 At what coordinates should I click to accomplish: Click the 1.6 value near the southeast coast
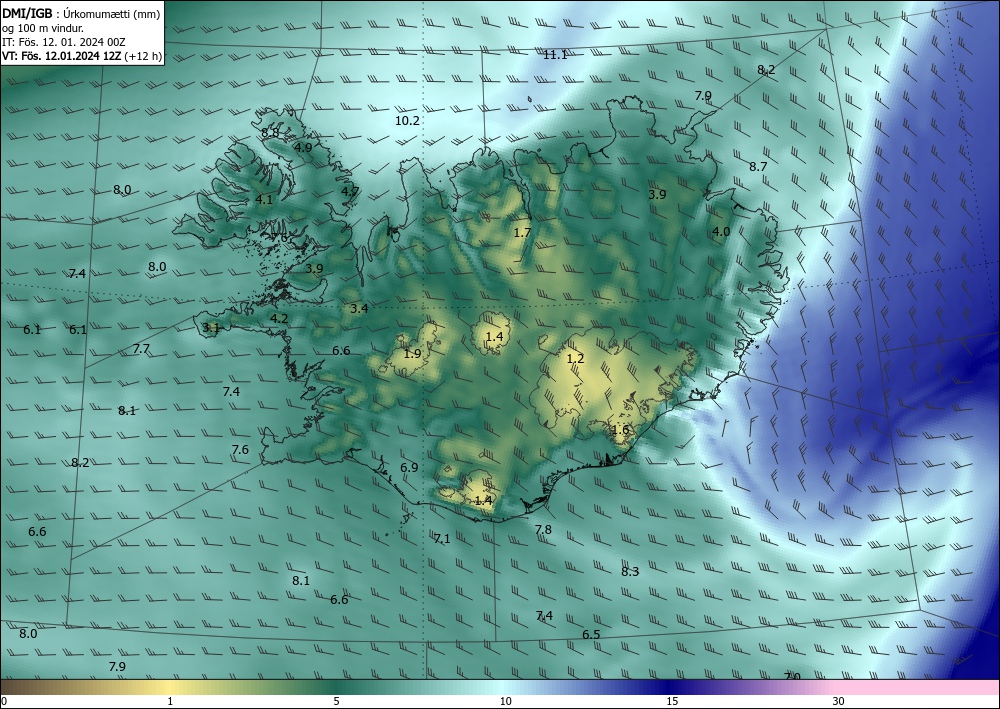pyautogui.click(x=620, y=430)
